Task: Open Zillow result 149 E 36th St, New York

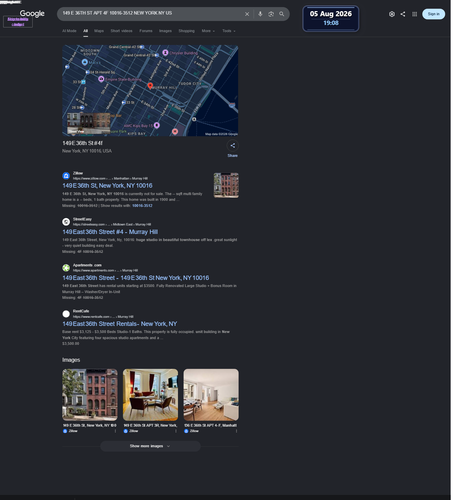Action: click(107, 186)
